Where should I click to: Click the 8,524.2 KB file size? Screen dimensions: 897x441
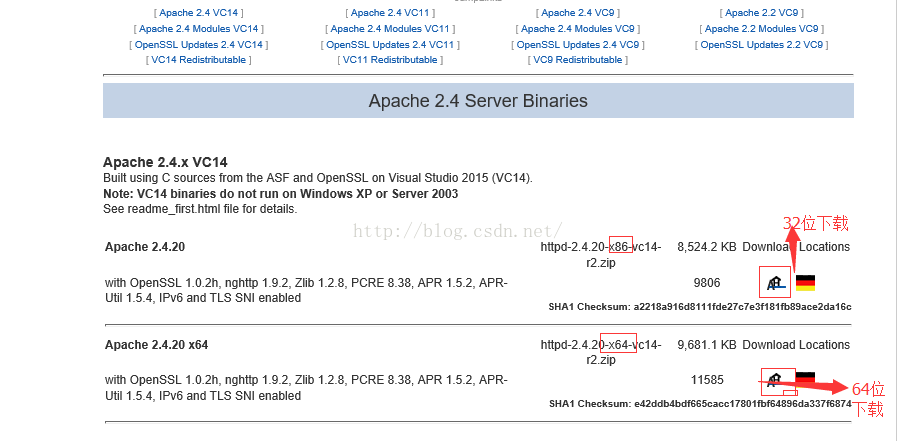click(707, 247)
